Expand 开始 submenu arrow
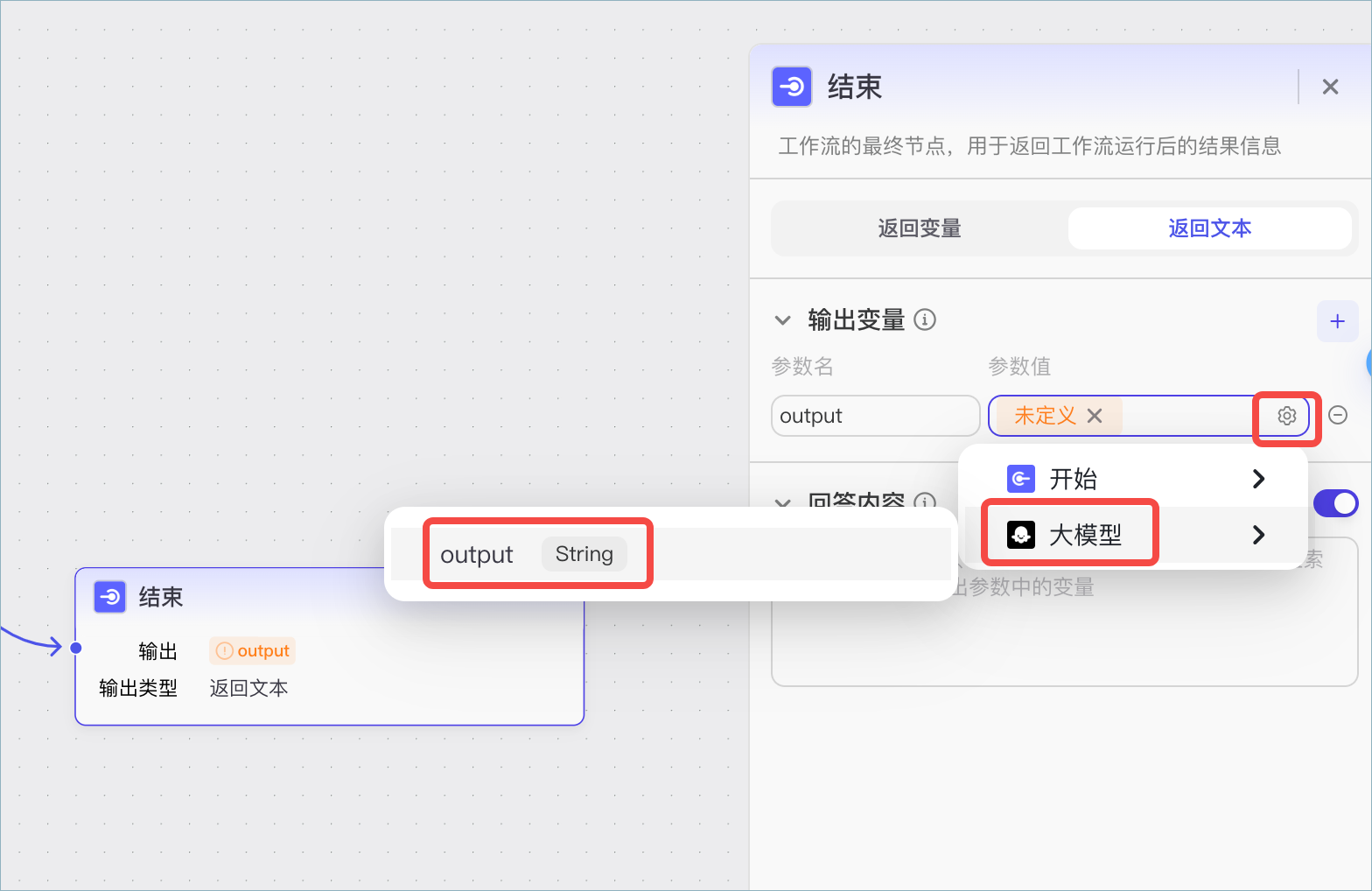This screenshot has height=891, width=1372. tap(1258, 479)
